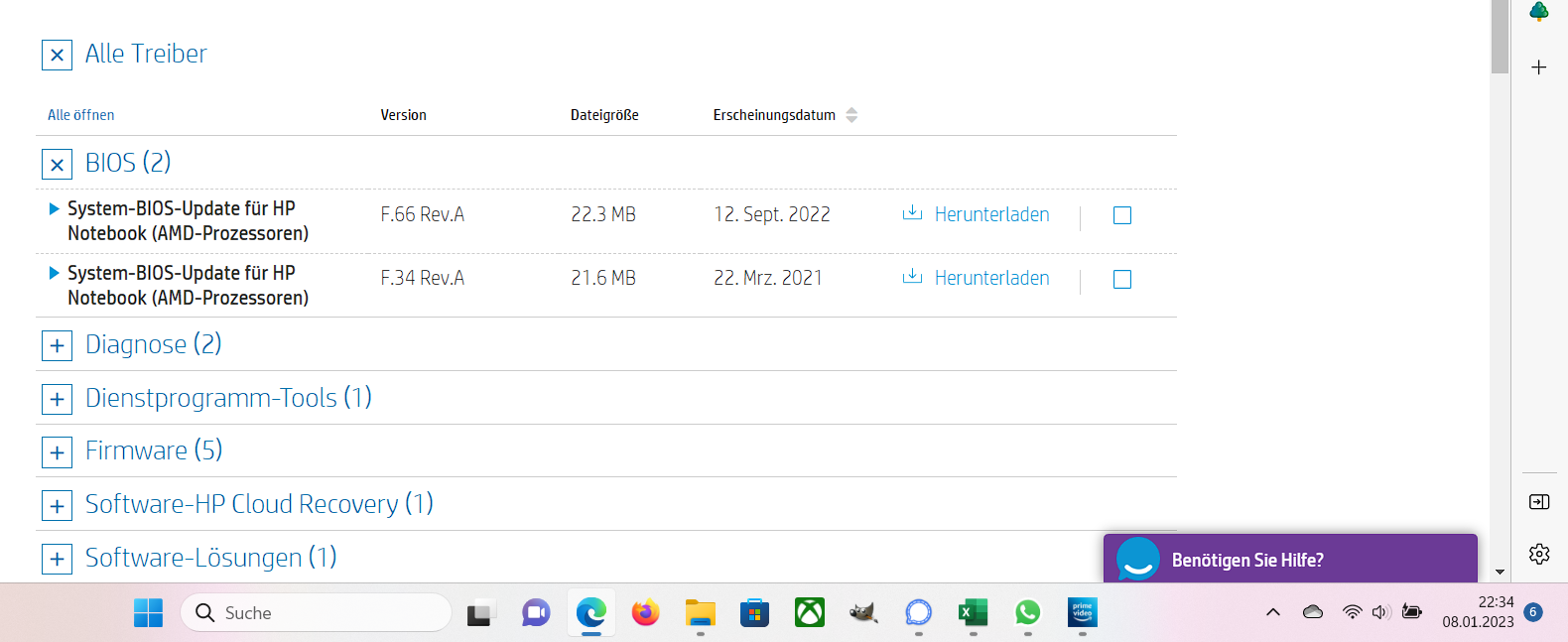The height and width of the screenshot is (642, 1568).
Task: Collapse the Alle Treiber section
Action: (x=57, y=55)
